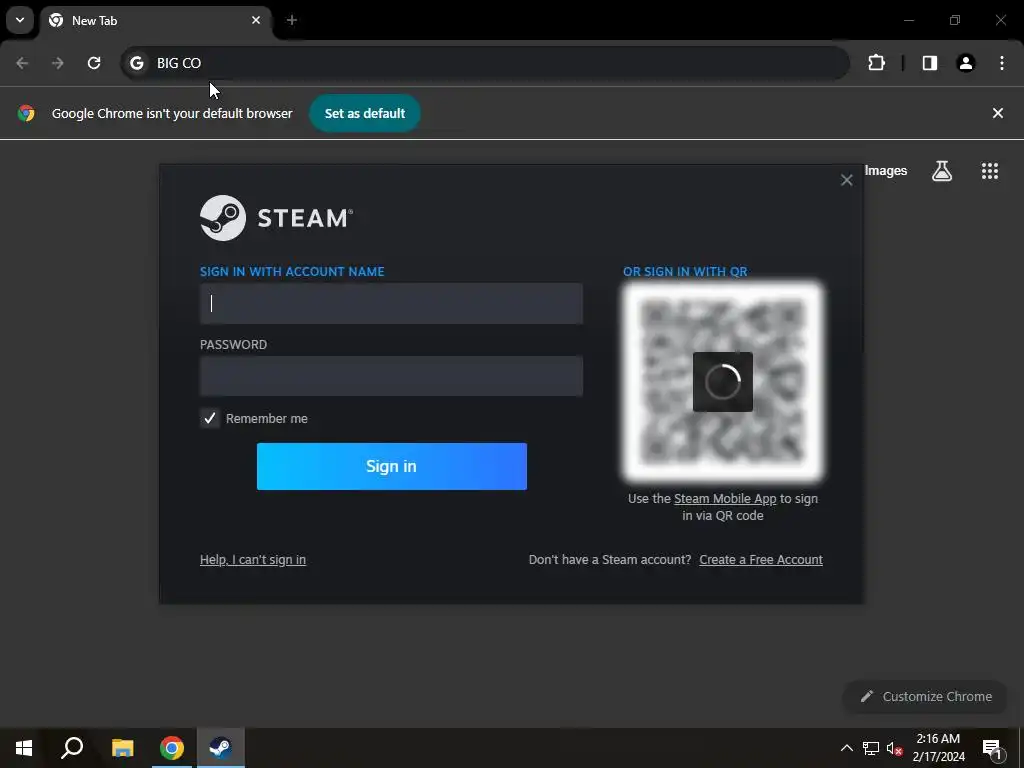This screenshot has width=1024, height=768.
Task: Click the network status tray icon
Action: coord(871,748)
